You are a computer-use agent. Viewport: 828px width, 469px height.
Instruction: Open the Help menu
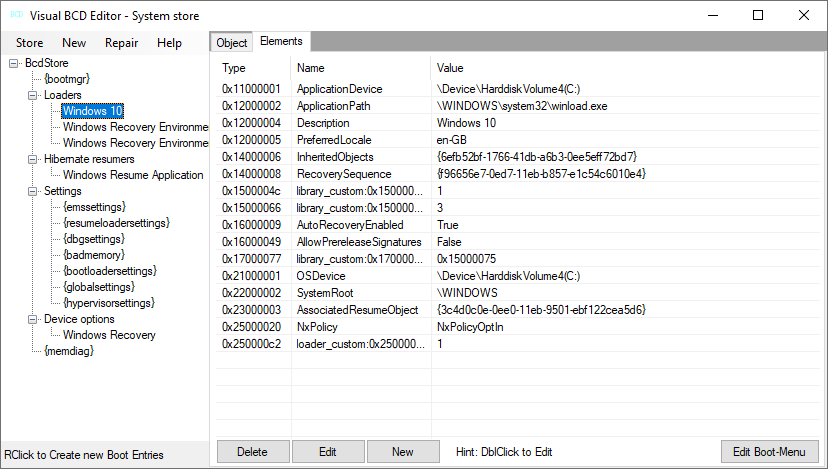pyautogui.click(x=170, y=43)
